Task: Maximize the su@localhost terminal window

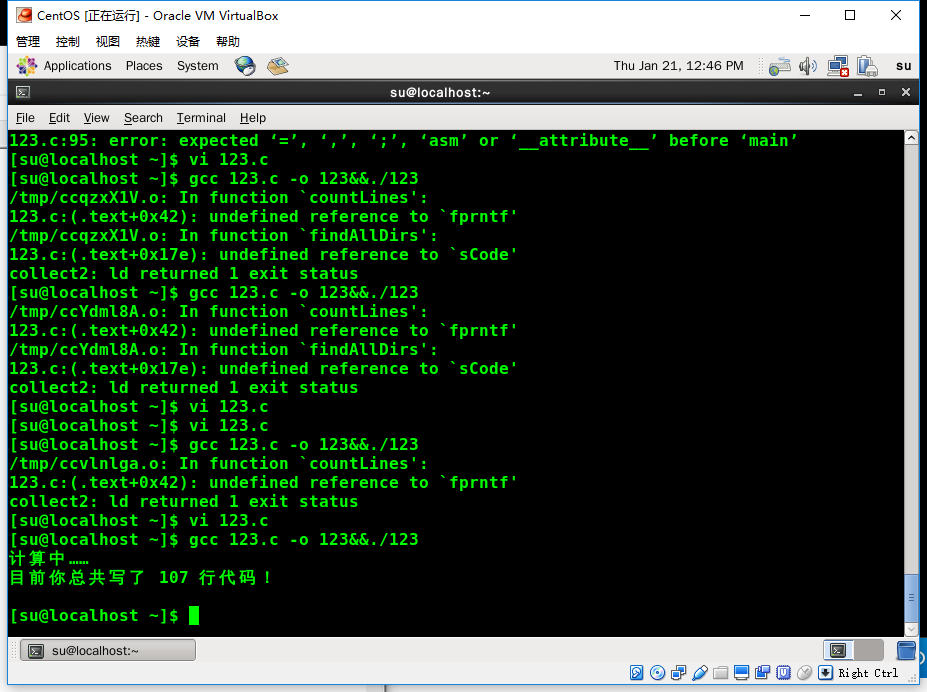Action: coord(881,92)
